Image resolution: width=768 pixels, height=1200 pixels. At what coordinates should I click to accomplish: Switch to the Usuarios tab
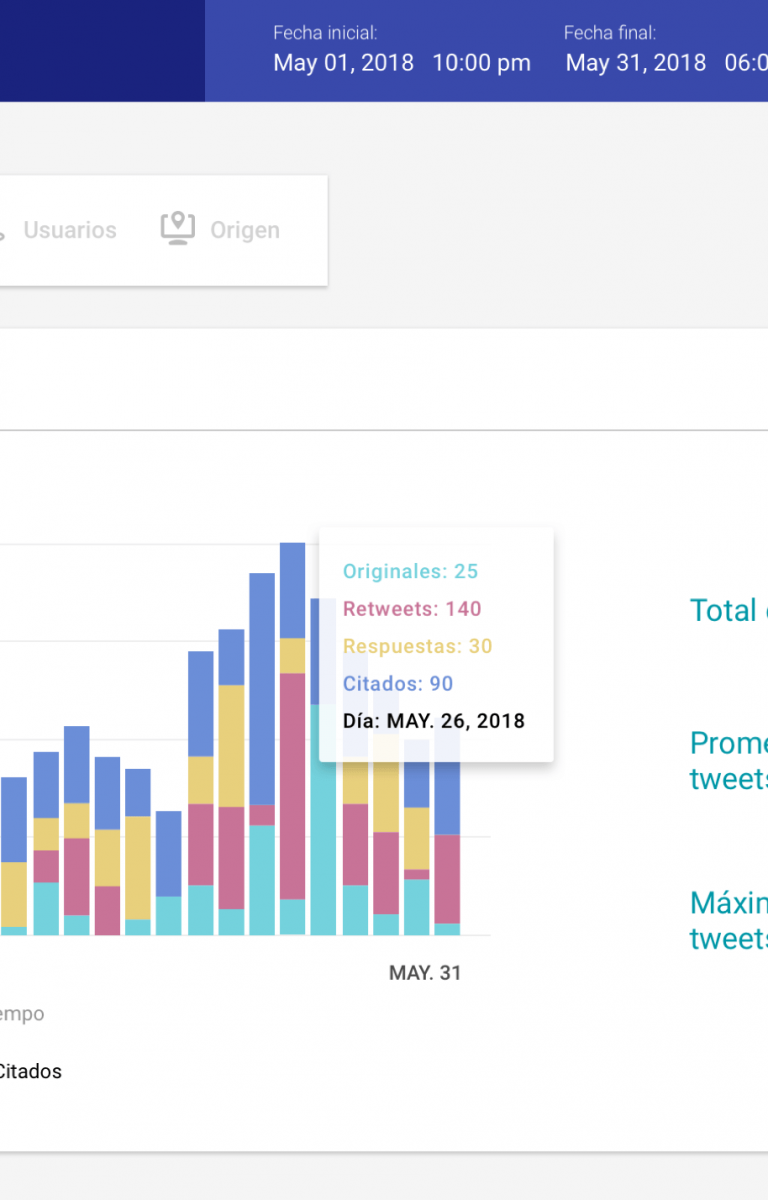69,230
